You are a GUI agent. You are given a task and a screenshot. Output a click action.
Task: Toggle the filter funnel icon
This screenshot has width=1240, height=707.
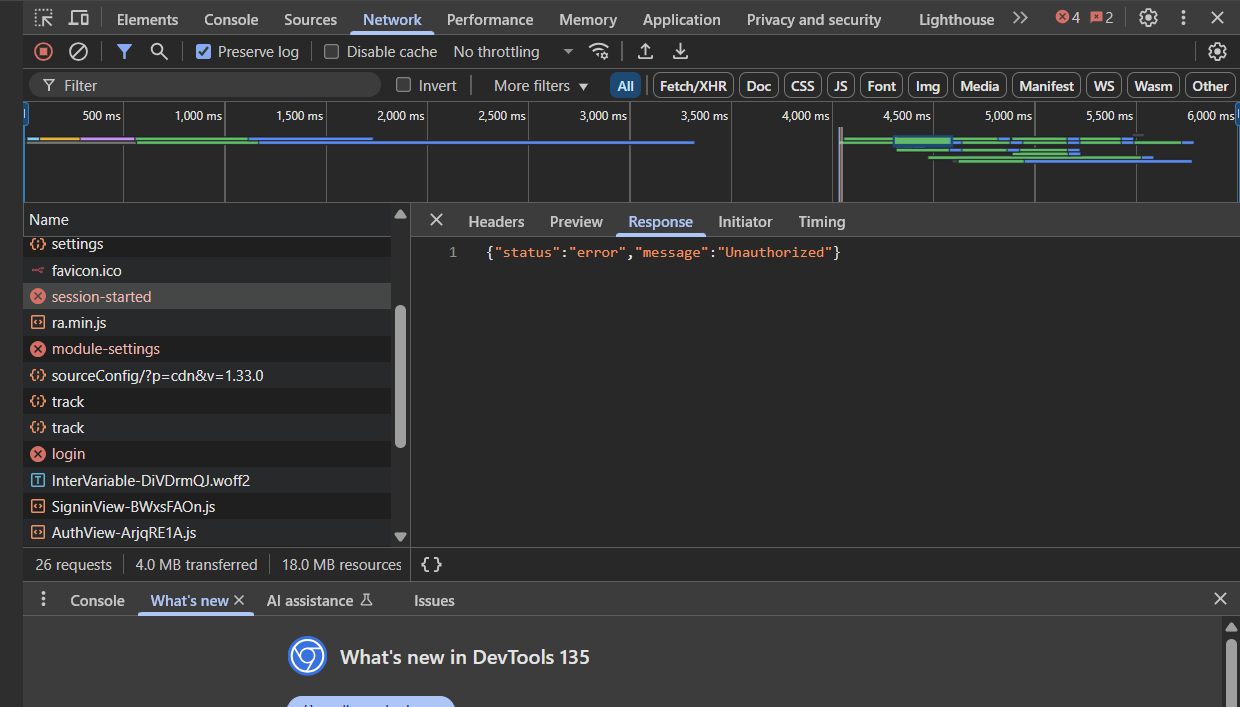pyautogui.click(x=124, y=52)
